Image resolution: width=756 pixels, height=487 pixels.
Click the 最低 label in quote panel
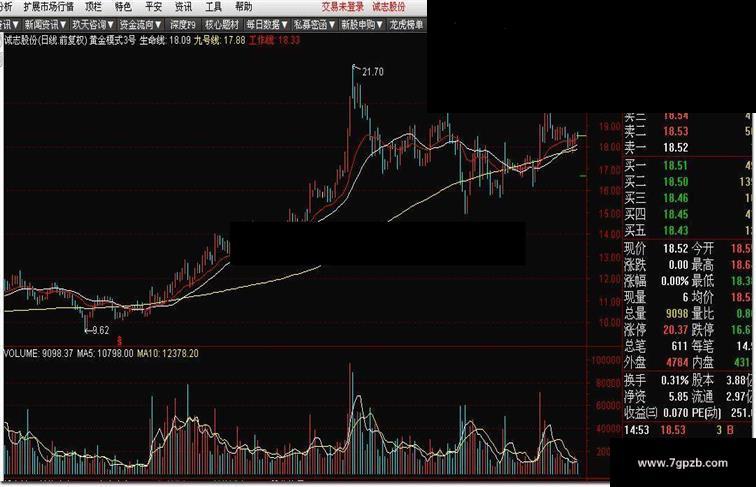[702, 281]
